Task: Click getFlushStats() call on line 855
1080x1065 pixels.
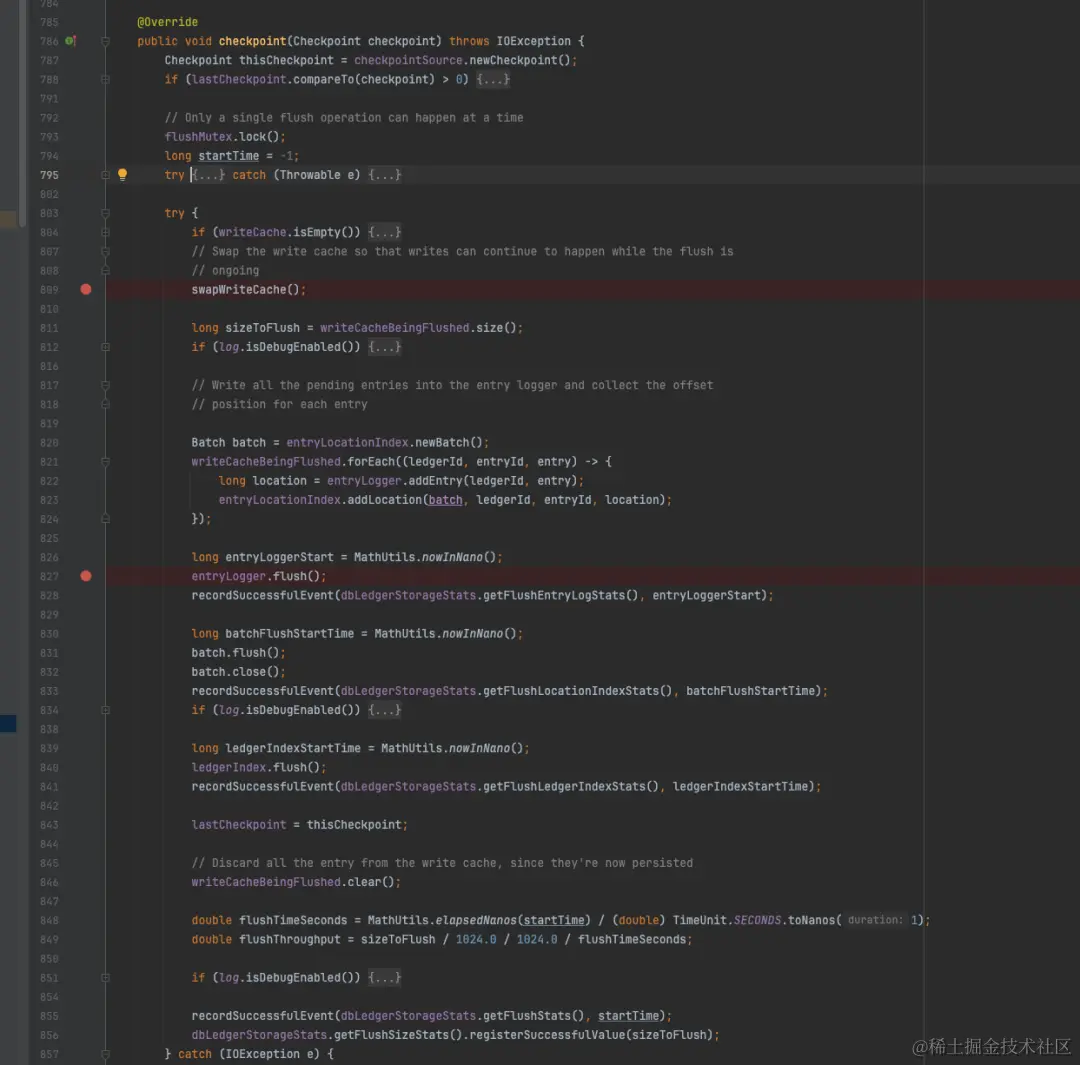Action: [x=533, y=1016]
